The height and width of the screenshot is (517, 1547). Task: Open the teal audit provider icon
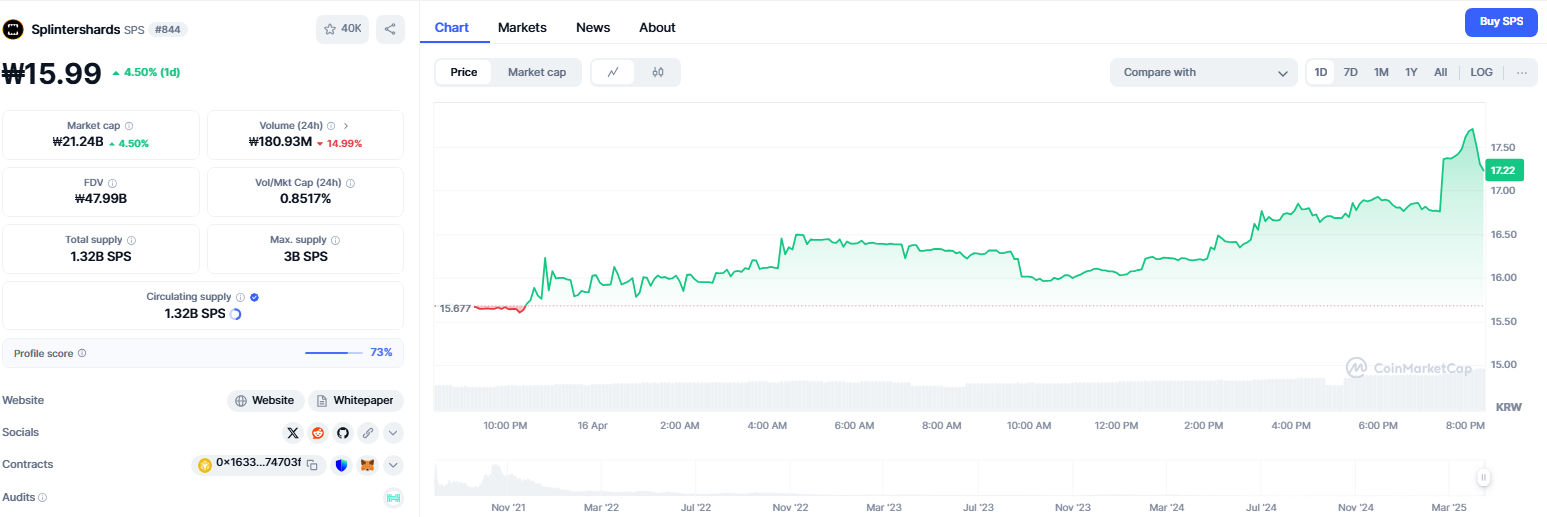[x=393, y=497]
